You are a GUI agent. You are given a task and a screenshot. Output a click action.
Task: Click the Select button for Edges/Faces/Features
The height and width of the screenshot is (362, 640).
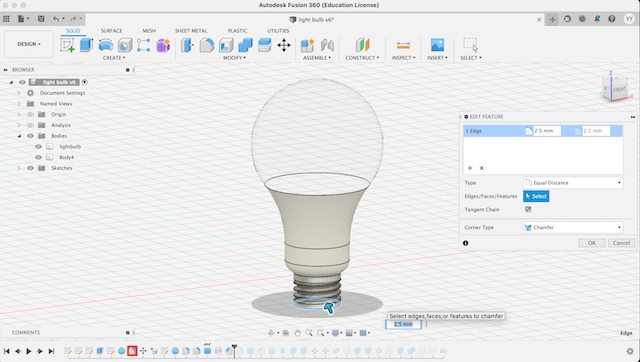[x=536, y=196]
